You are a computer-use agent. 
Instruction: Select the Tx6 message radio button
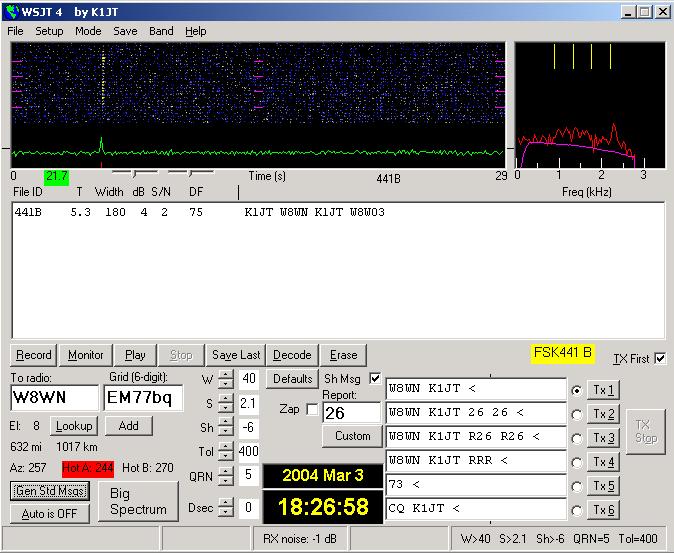pos(577,511)
